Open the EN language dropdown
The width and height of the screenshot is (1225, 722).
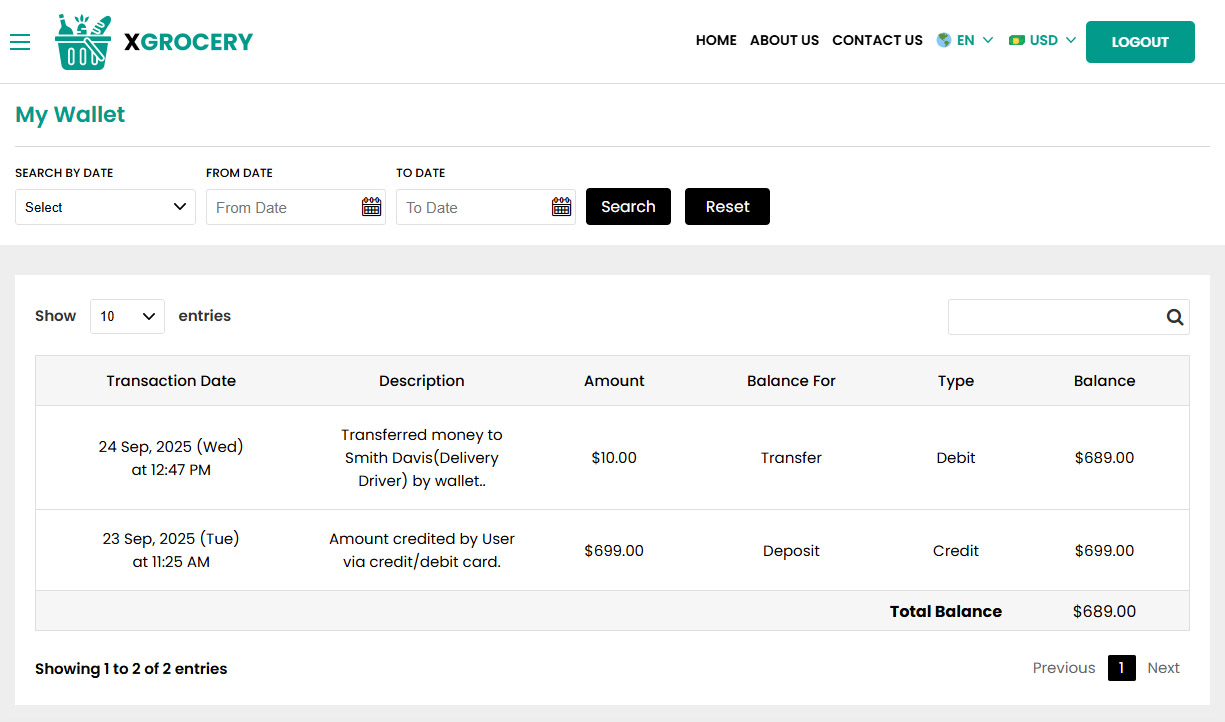(x=968, y=40)
